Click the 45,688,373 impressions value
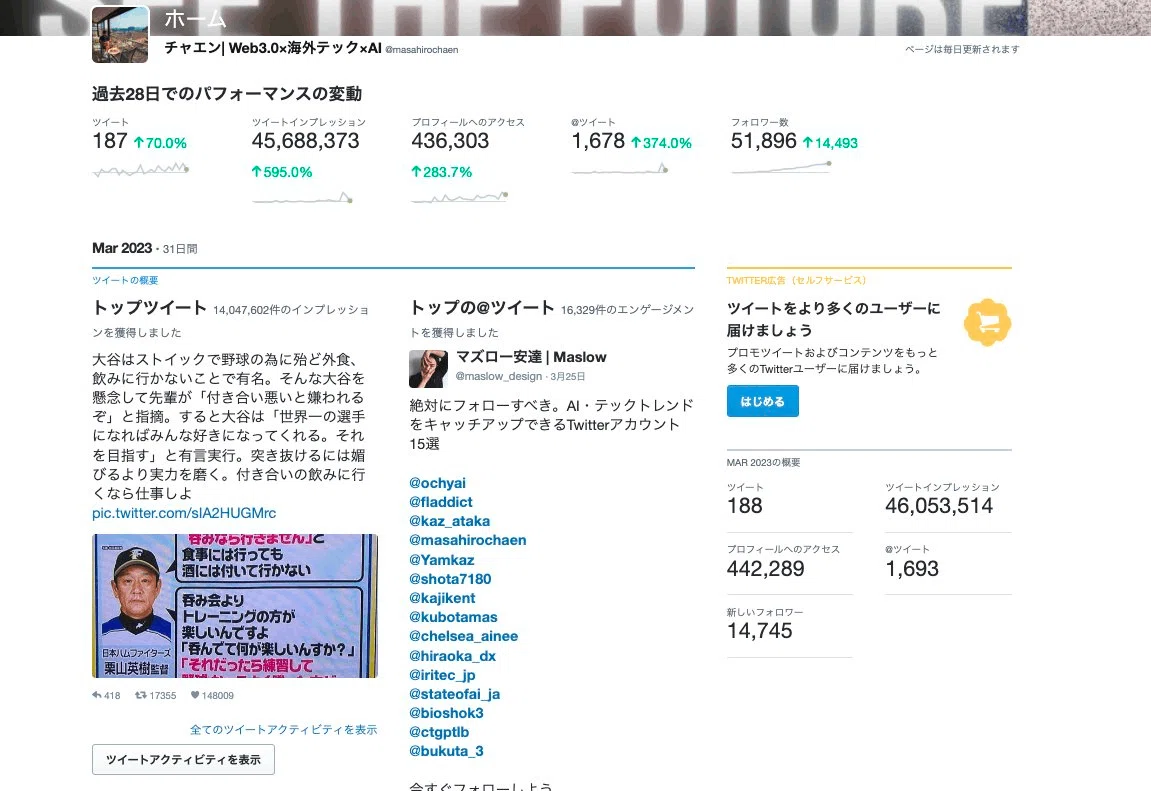Image resolution: width=1151 pixels, height=791 pixels. coord(305,141)
